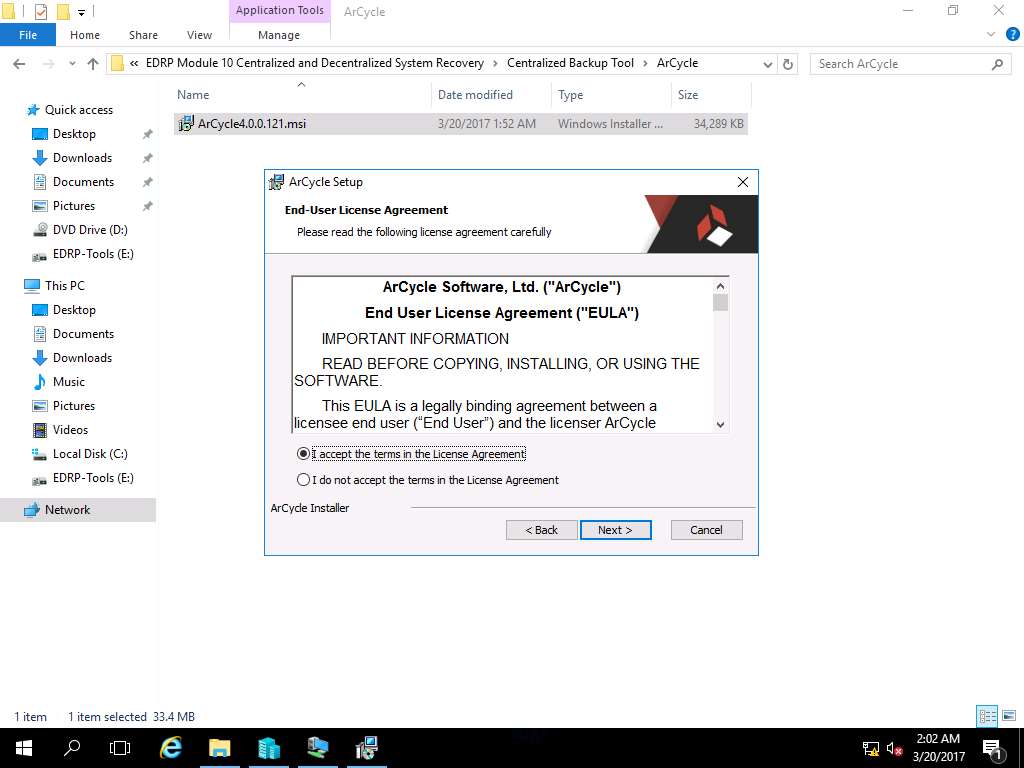The width and height of the screenshot is (1024, 768).
Task: Open the clock showing 2:02 AM
Action: [938, 748]
